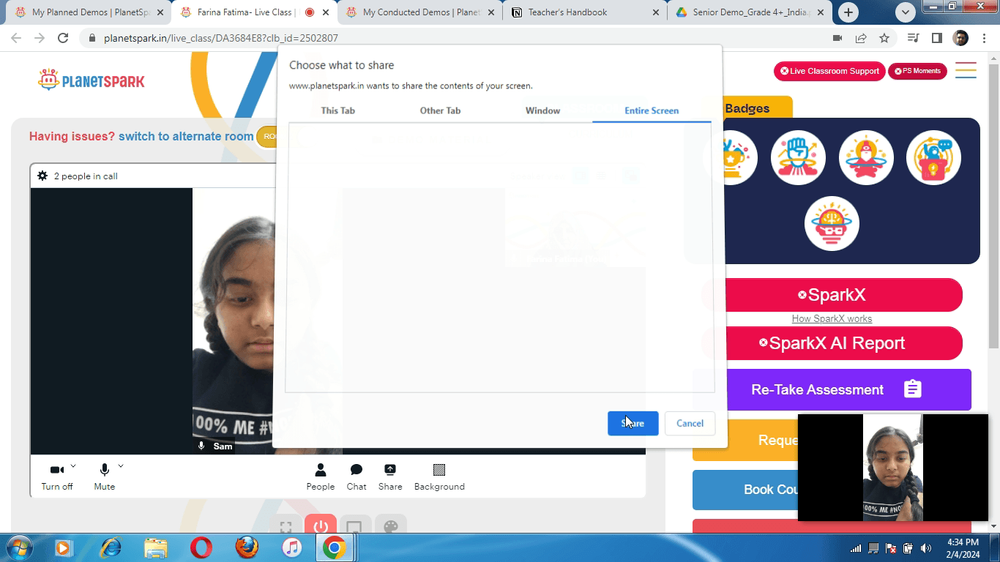Reload the page
Image resolution: width=1000 pixels, height=562 pixels.
click(x=62, y=38)
